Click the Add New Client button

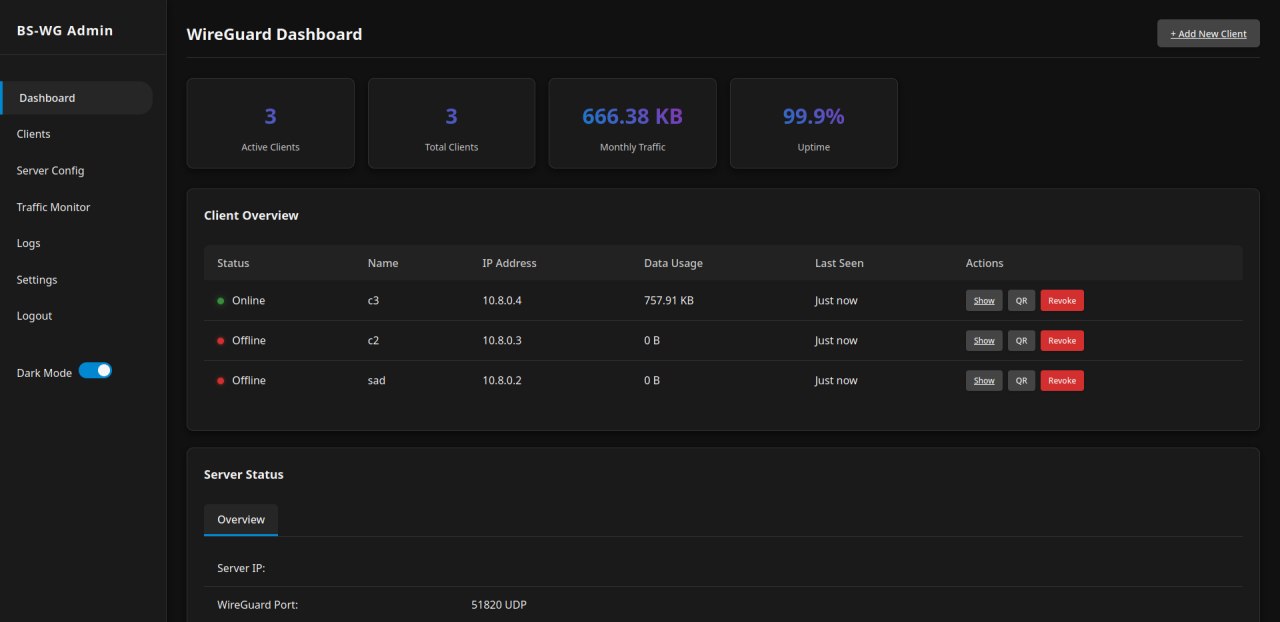(1208, 33)
